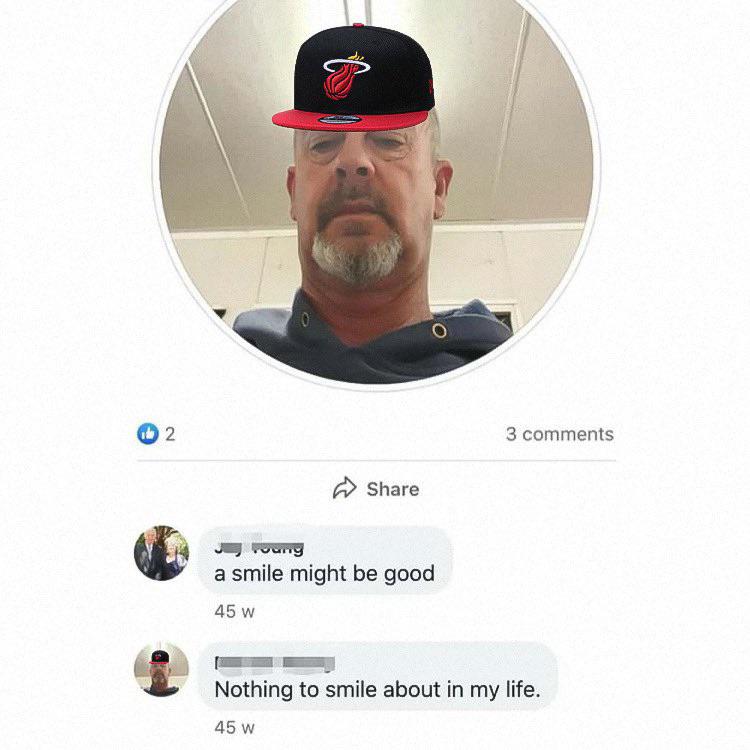Select the "Nothing to smile about" reply
The width and height of the screenshot is (750, 750).
pyautogui.click(x=377, y=690)
